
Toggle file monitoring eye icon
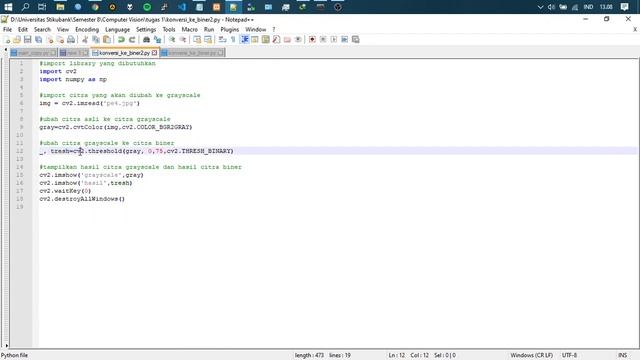[298, 40]
